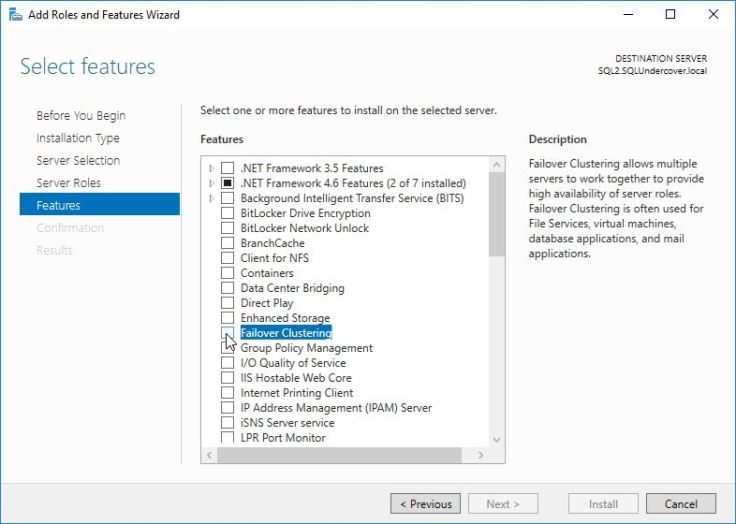Expand .NET Framework 3.5 Features node
The image size is (736, 524).
coord(212,168)
